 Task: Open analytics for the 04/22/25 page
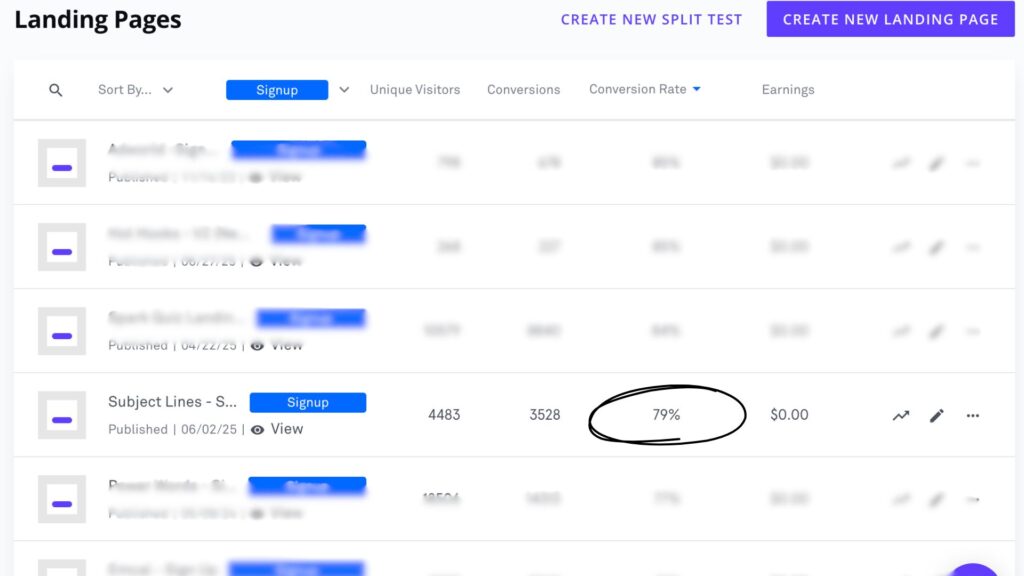[x=901, y=331]
